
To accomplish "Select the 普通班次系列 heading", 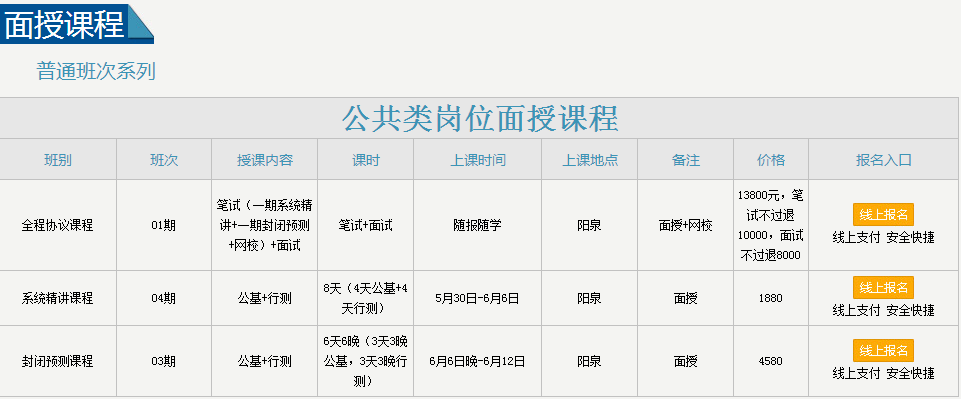I will pos(96,71).
